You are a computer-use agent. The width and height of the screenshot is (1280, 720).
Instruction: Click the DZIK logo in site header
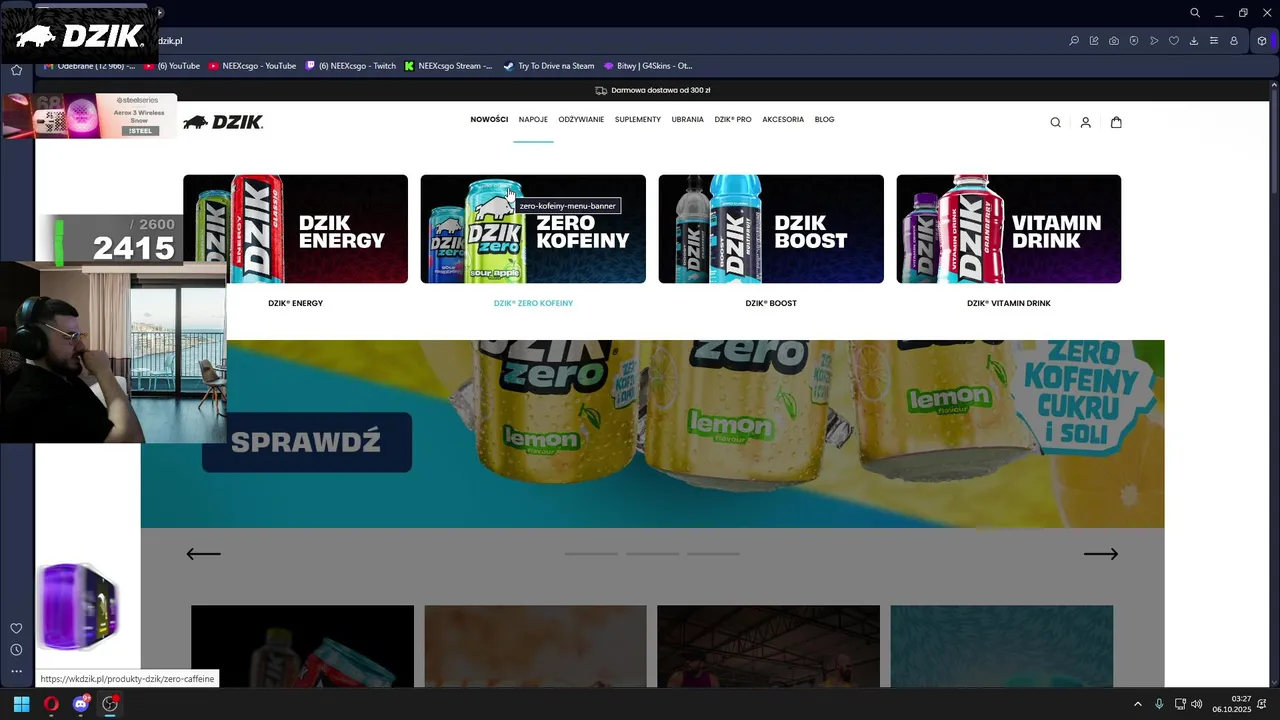pyautogui.click(x=223, y=122)
